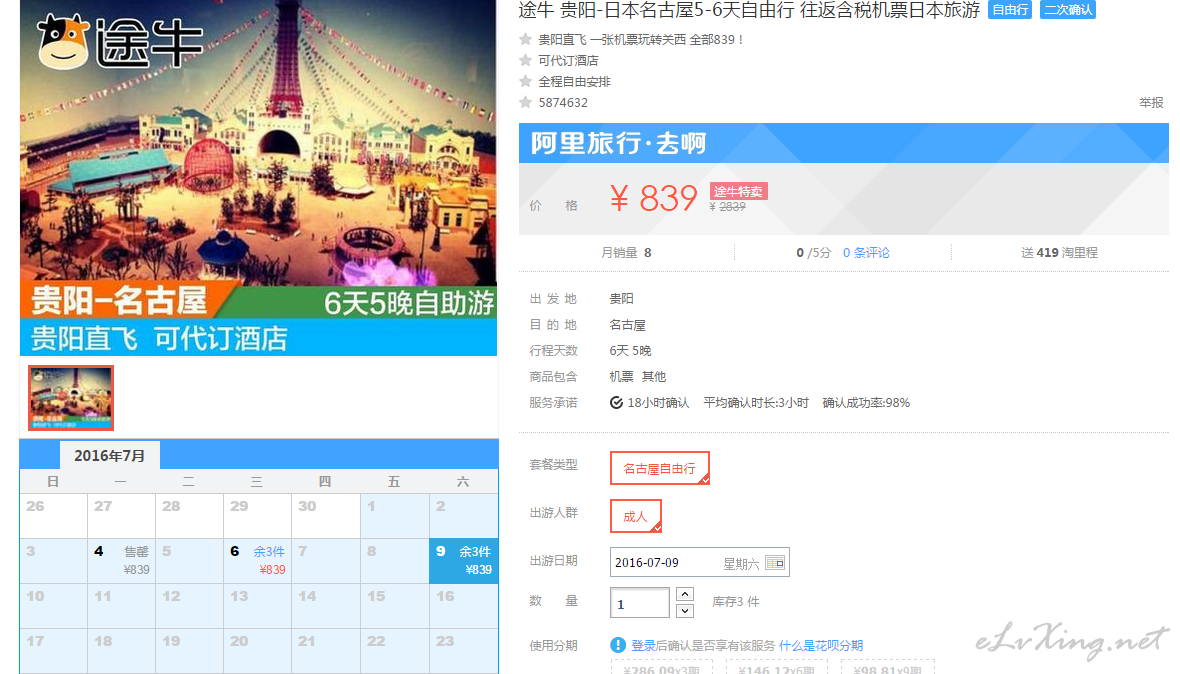This screenshot has width=1180, height=674.
Task: Click the 途牛特卖 red badge
Action: click(x=738, y=191)
